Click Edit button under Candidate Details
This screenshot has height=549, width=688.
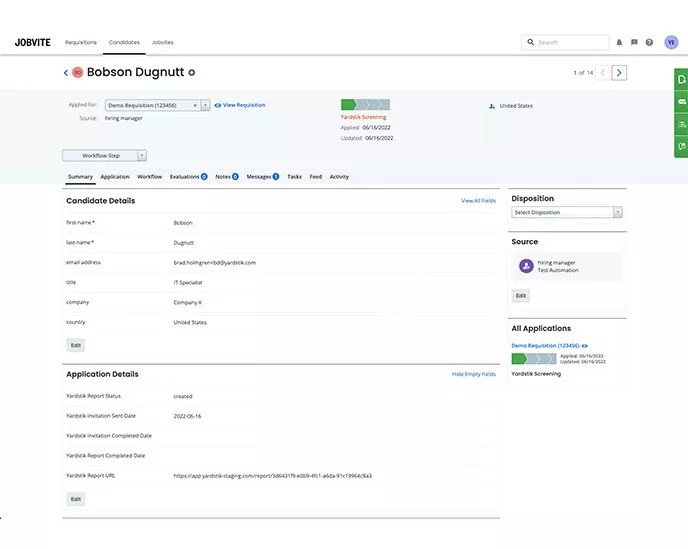click(x=75, y=345)
